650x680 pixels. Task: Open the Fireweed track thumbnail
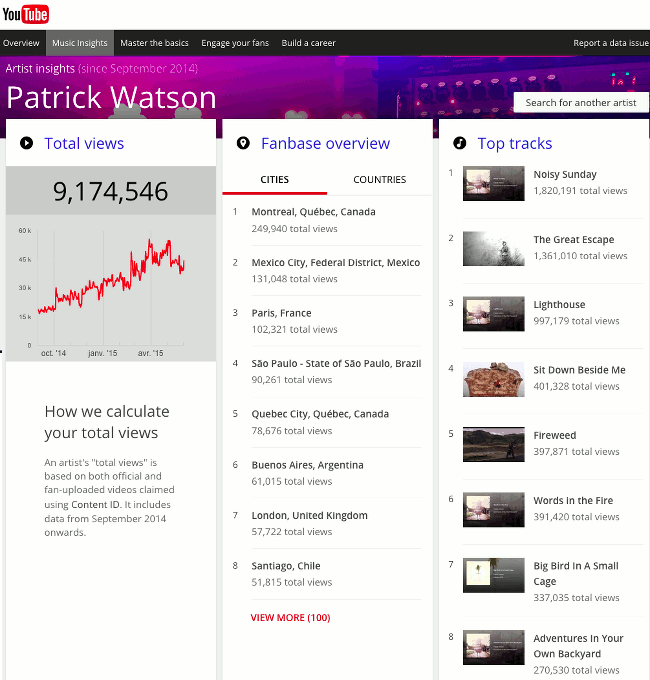pos(493,444)
